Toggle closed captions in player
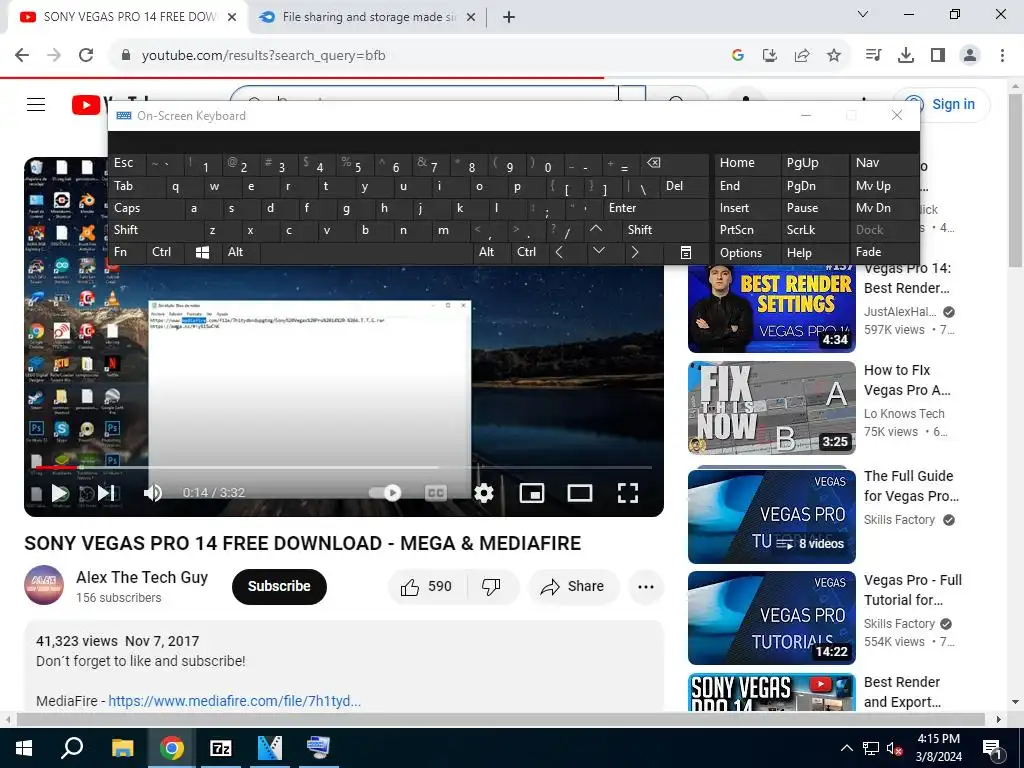Viewport: 1024px width, 768px height. [436, 493]
